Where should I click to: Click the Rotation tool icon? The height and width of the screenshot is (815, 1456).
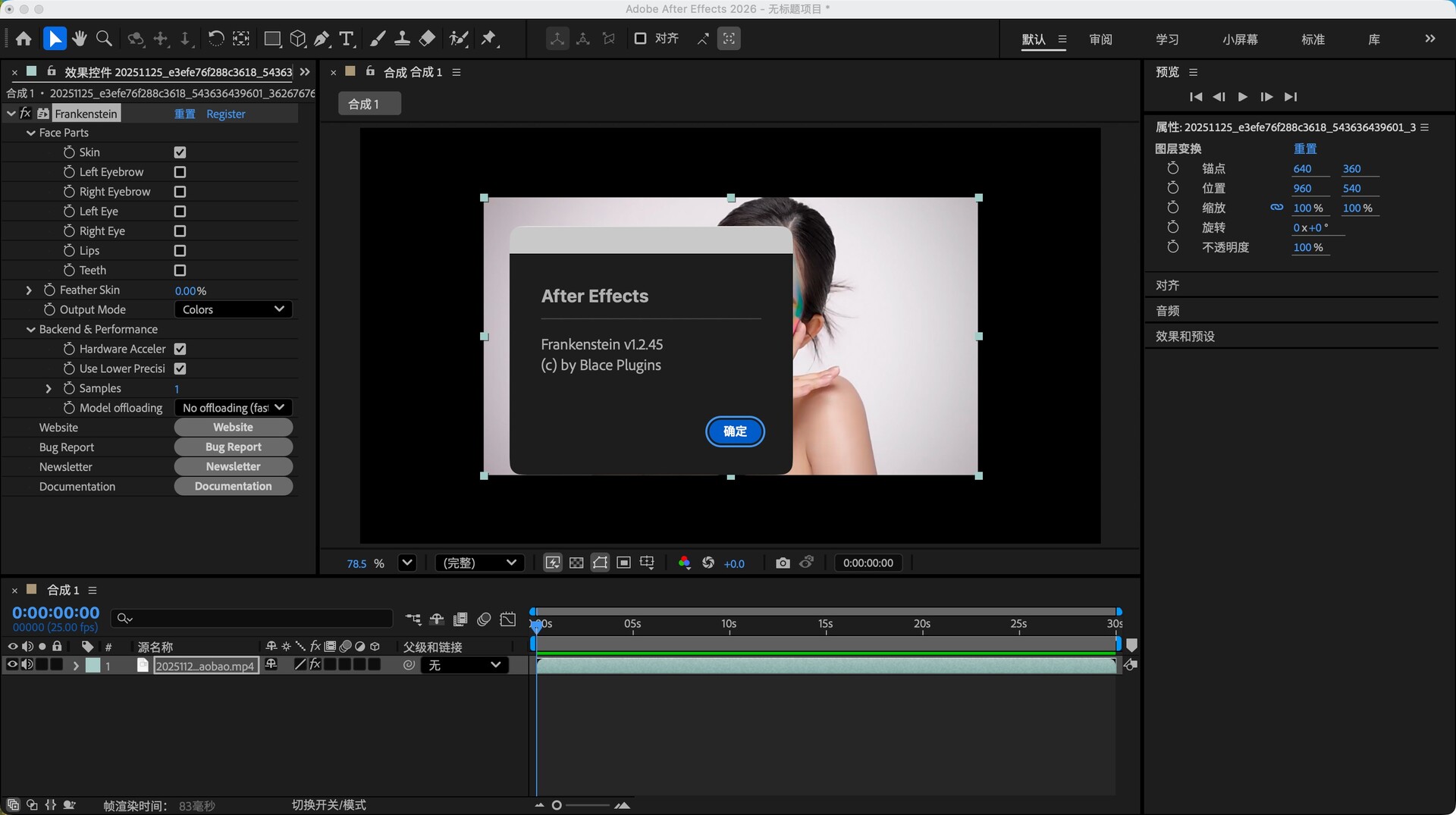tap(215, 39)
